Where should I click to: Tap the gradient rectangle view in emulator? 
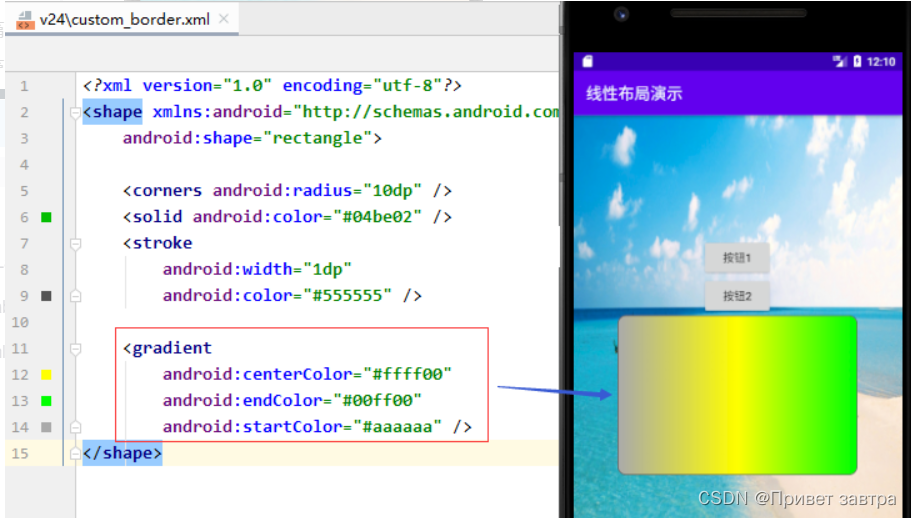coord(738,395)
